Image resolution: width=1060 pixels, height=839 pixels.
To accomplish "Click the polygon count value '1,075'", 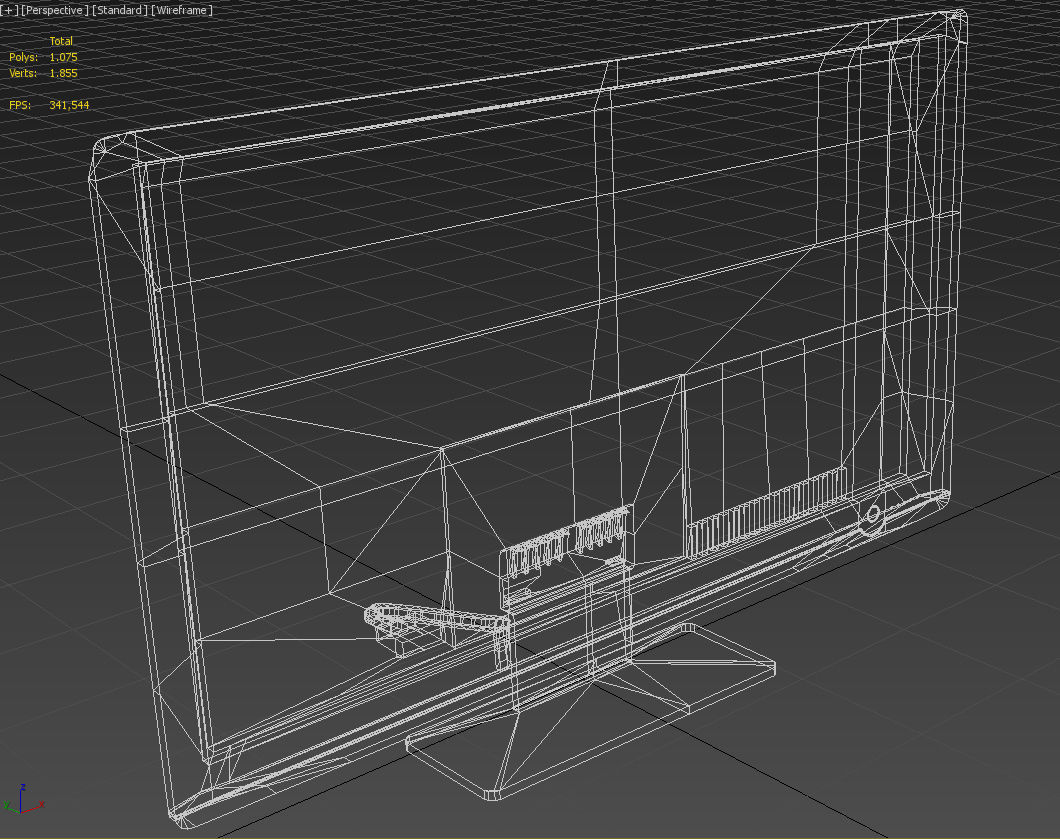I will click(64, 57).
